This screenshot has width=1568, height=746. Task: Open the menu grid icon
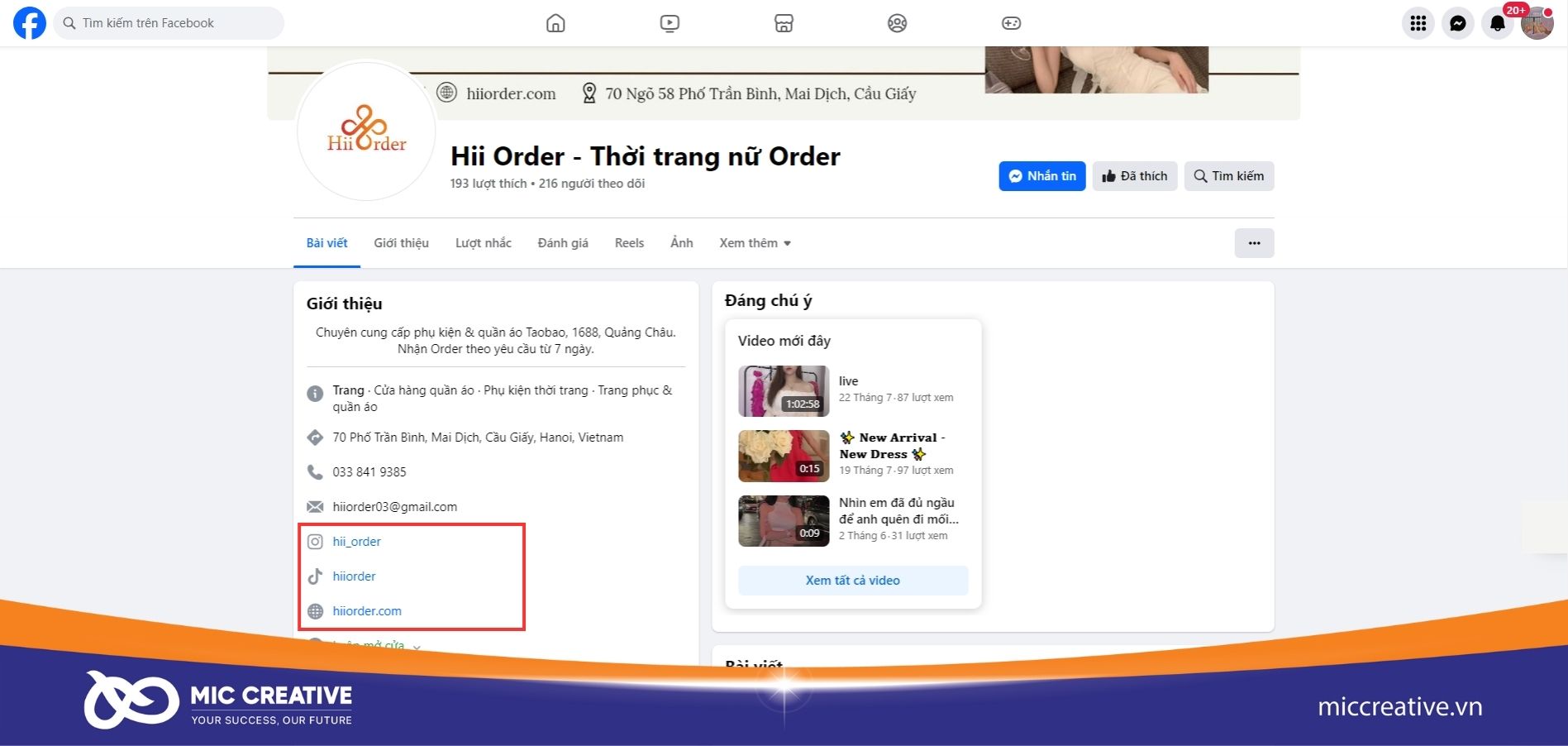coord(1418,23)
